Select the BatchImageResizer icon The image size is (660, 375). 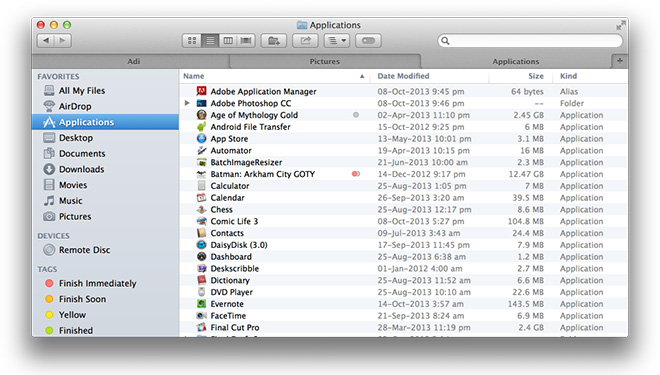(x=202, y=162)
